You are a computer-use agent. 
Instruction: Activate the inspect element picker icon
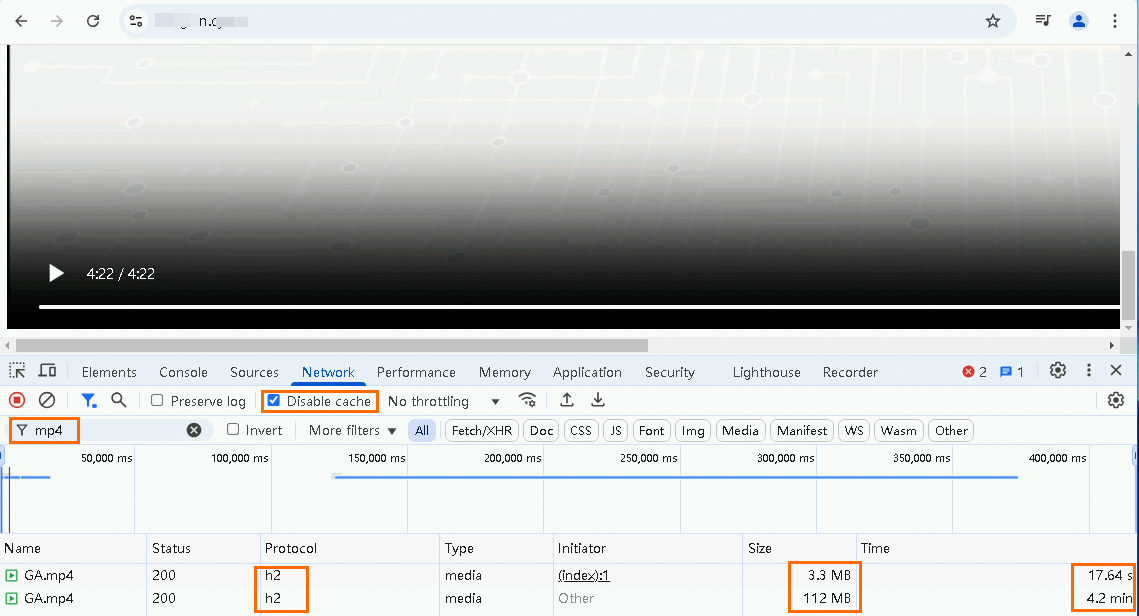pyautogui.click(x=17, y=371)
